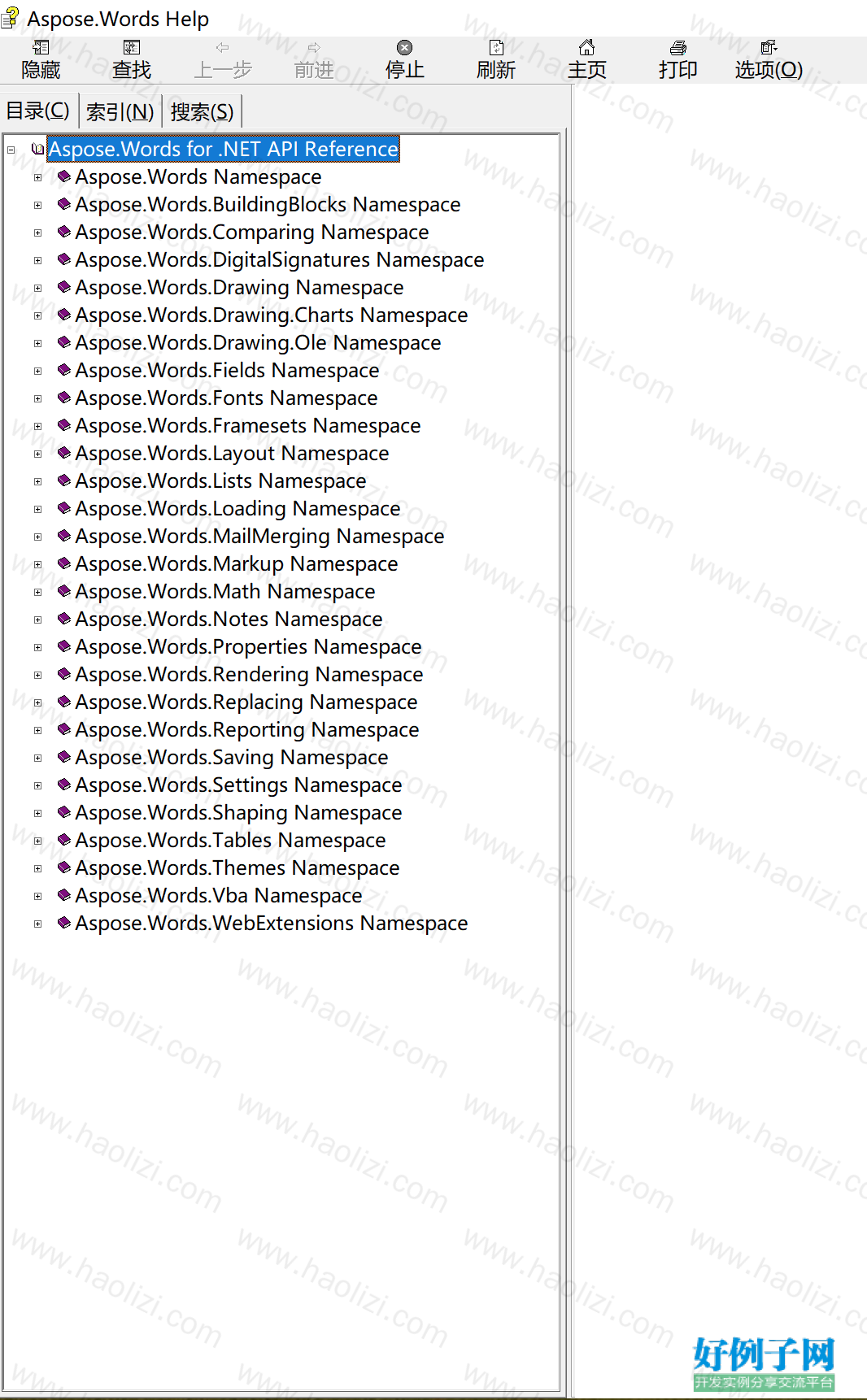The height and width of the screenshot is (1400, 867).
Task: Expand the Aspose.Words.Reporting Namespace node
Action: 37,730
